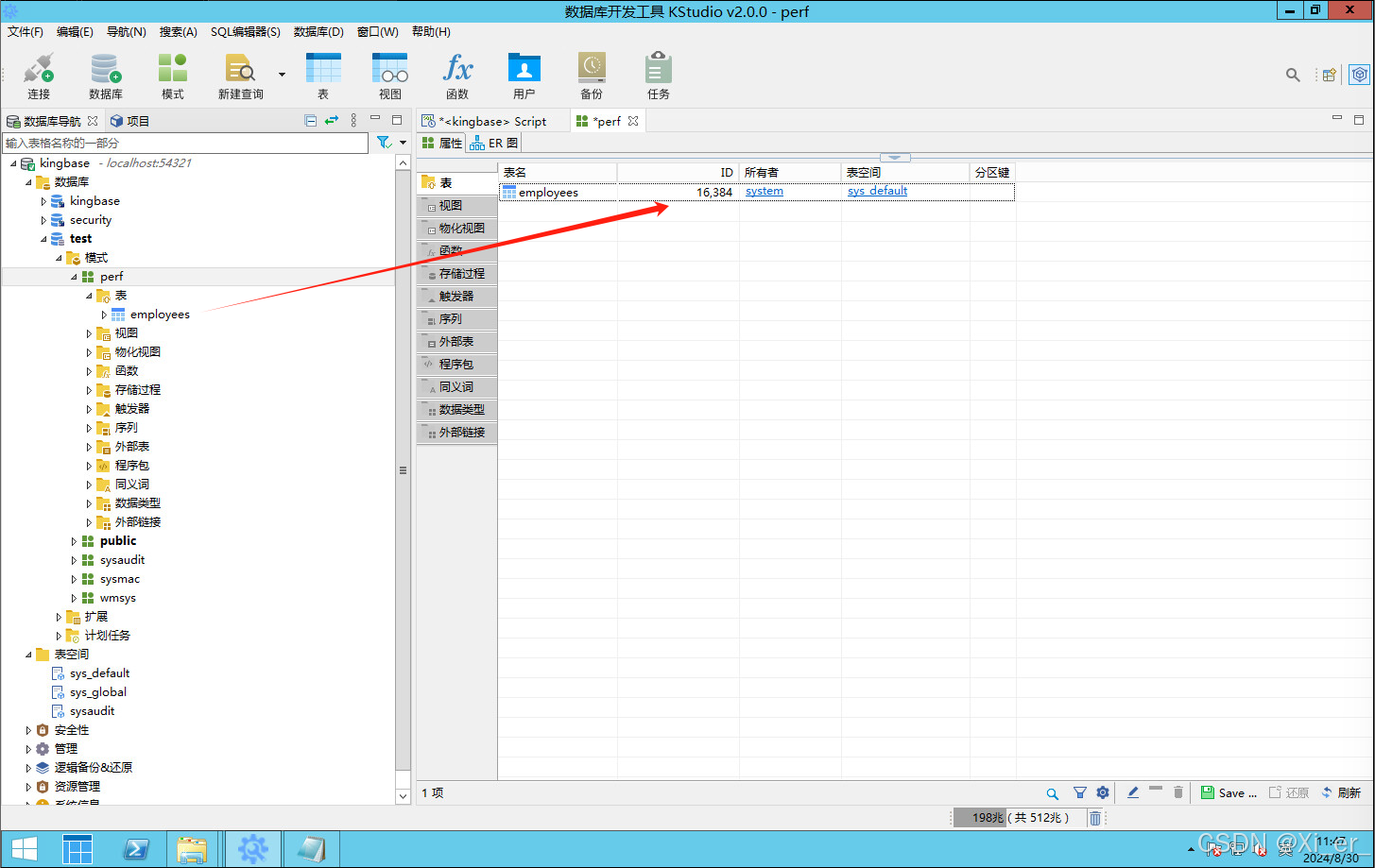Image resolution: width=1375 pixels, height=868 pixels.
Task: Select the 存储过程 category in editor sidebar
Action: click(456, 273)
